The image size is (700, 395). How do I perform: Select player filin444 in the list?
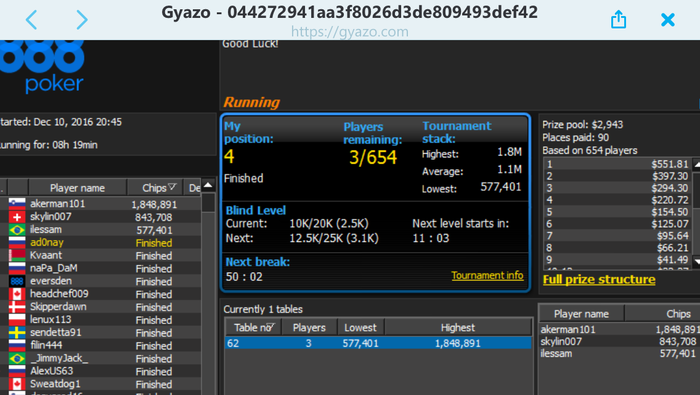pyautogui.click(x=46, y=345)
